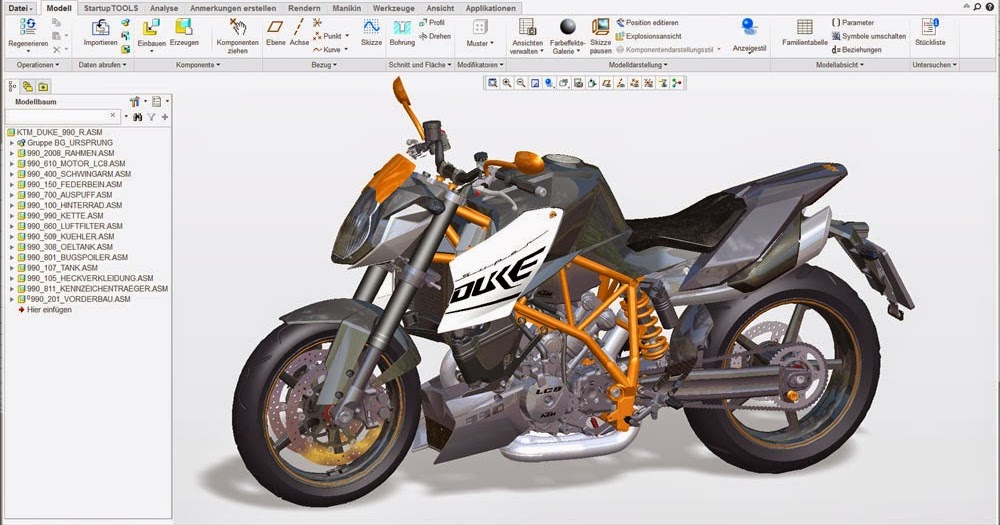1000x525 pixels.
Task: Click the repaint icon in graphics toolbar
Action: coord(535,83)
